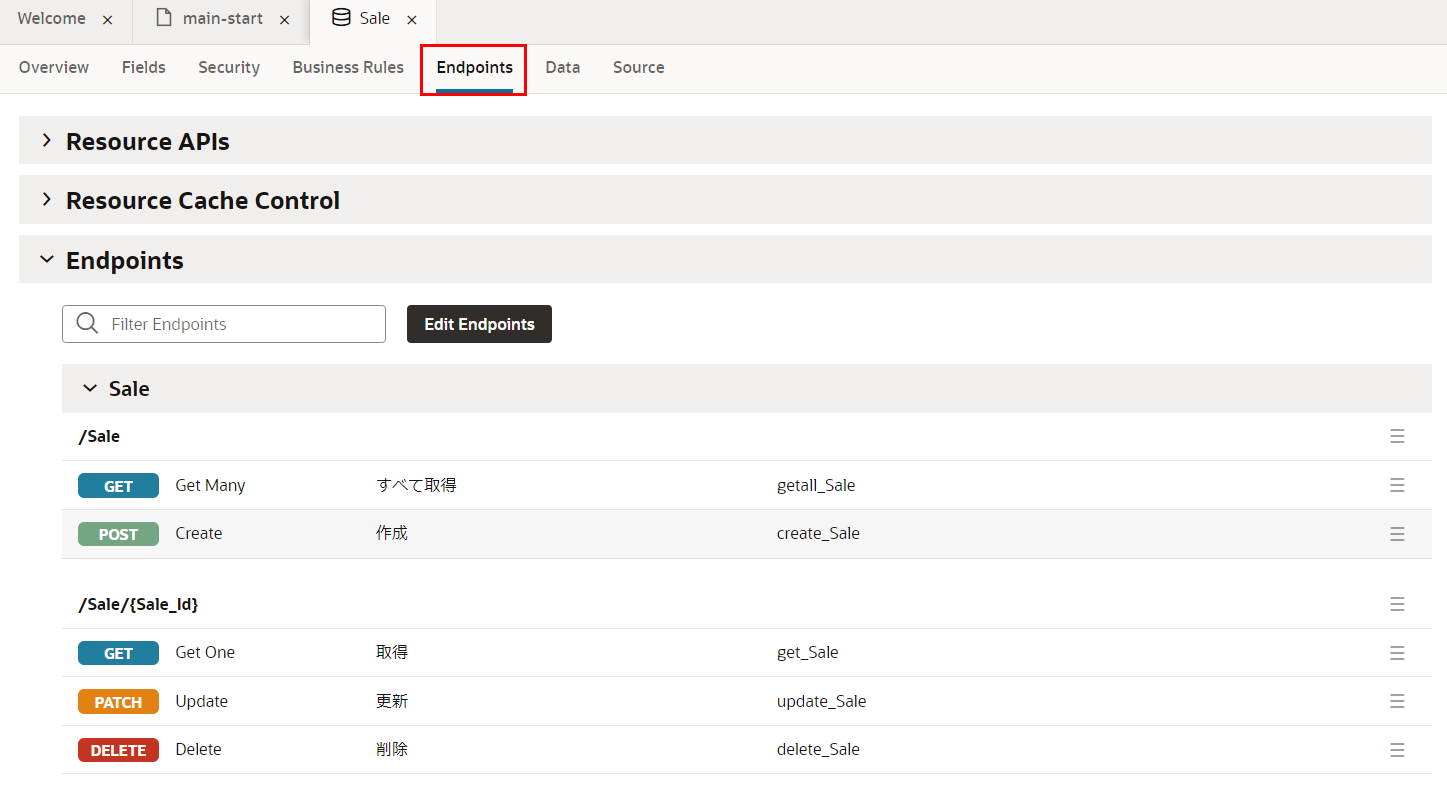Go to the Welcome tab
The image size is (1447, 793).
click(51, 19)
